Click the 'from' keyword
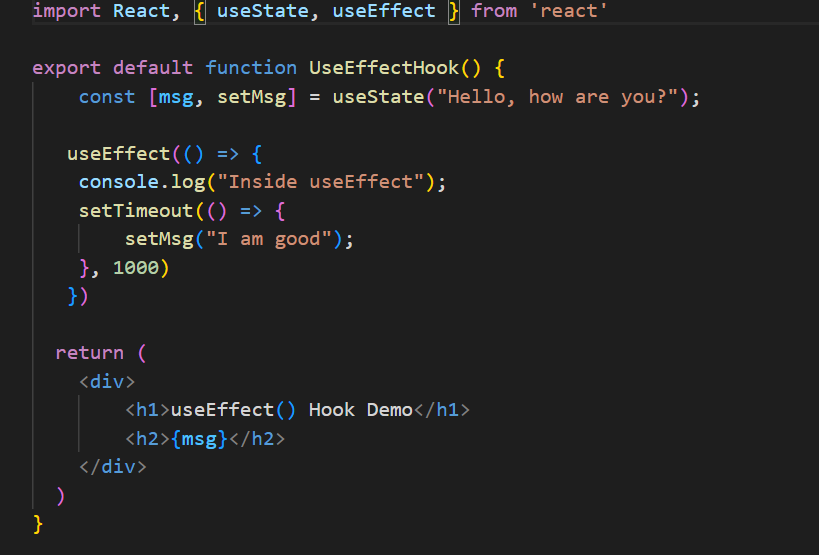This screenshot has height=555, width=819. [494, 11]
